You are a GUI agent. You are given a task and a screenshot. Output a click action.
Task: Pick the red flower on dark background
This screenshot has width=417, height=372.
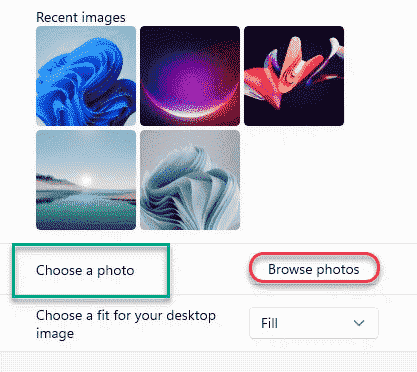[x=294, y=76]
